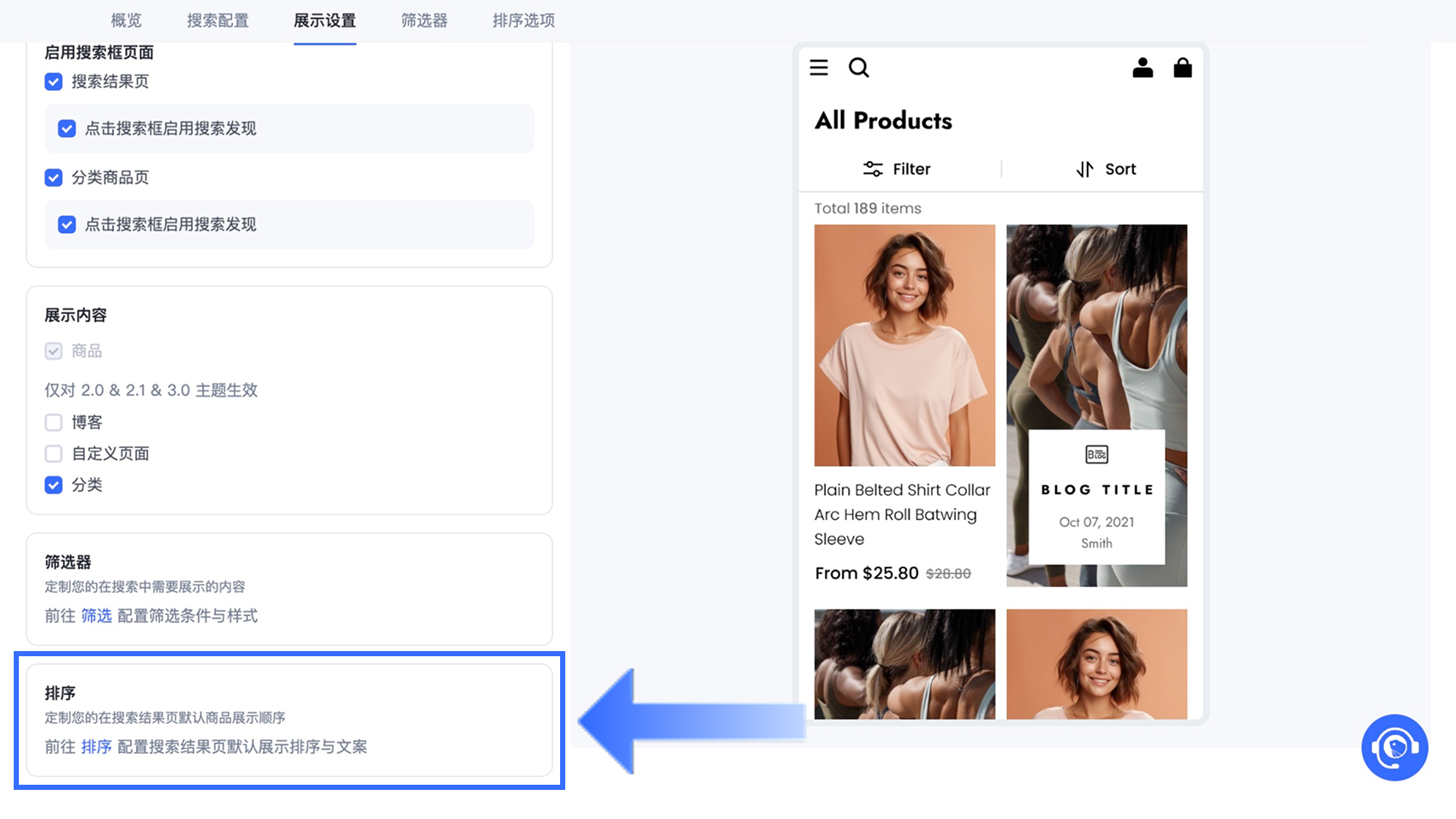The image size is (1456, 819).
Task: Click the Sort button label in preview
Action: click(1120, 169)
